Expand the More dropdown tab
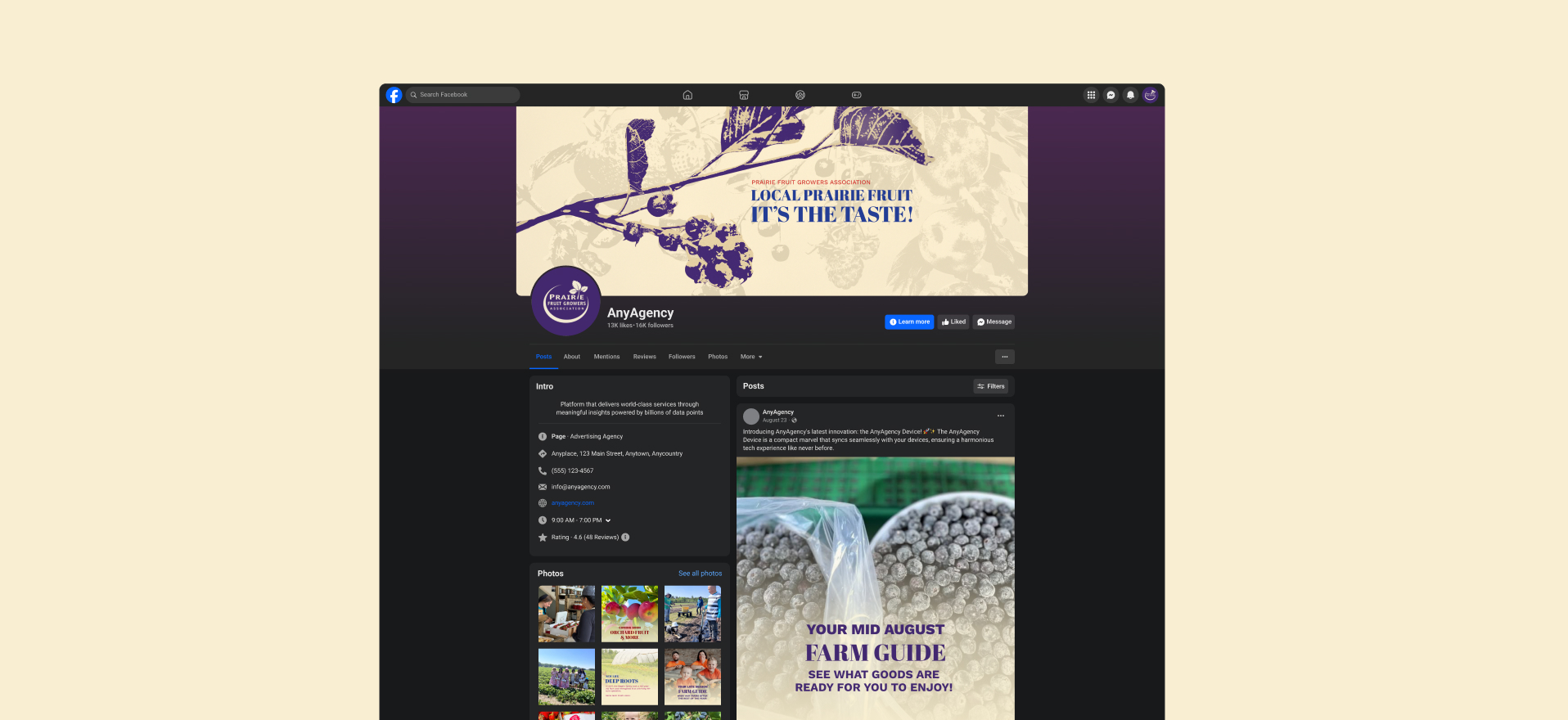 click(x=751, y=357)
